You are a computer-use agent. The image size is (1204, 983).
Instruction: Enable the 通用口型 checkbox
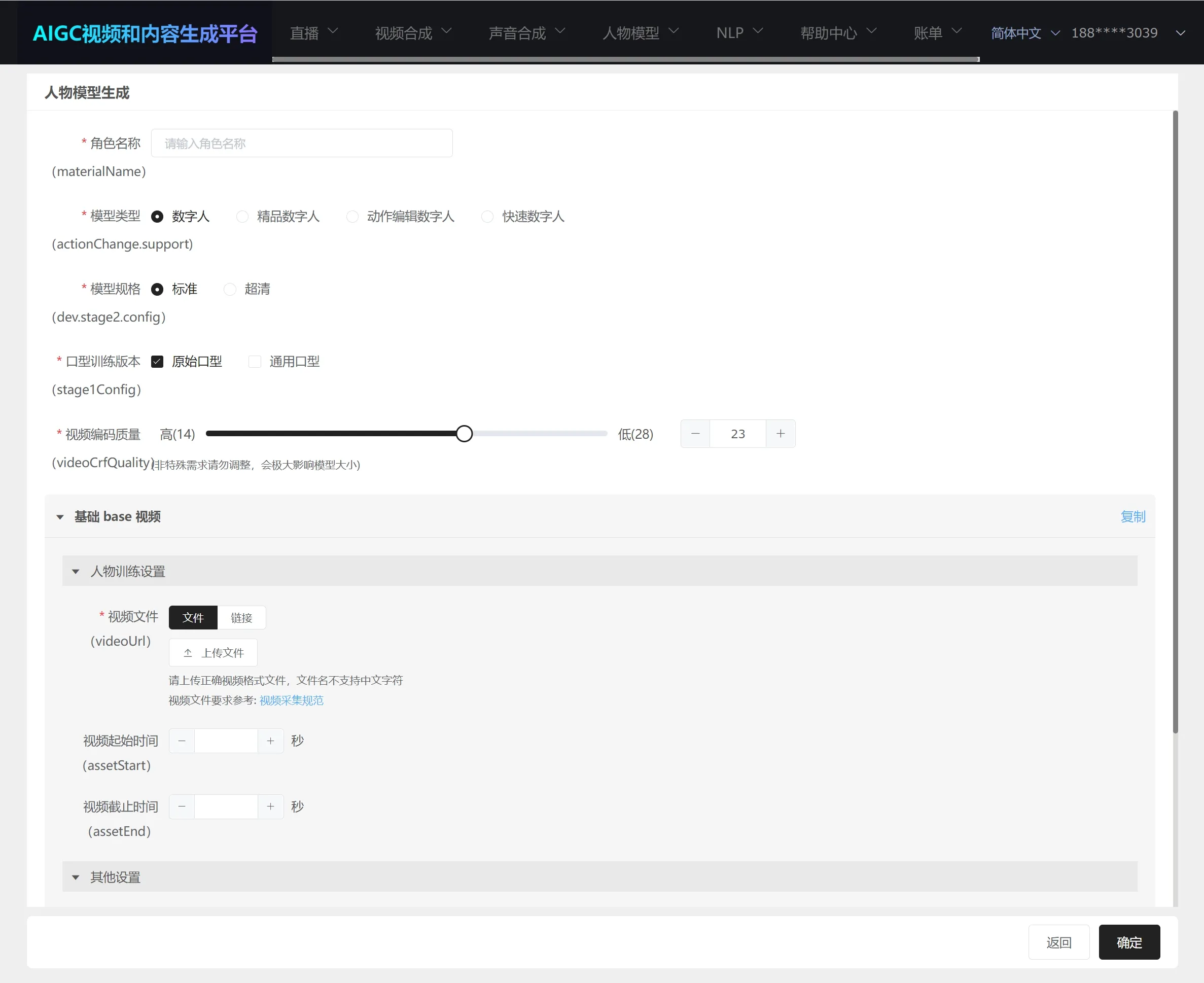pos(255,362)
